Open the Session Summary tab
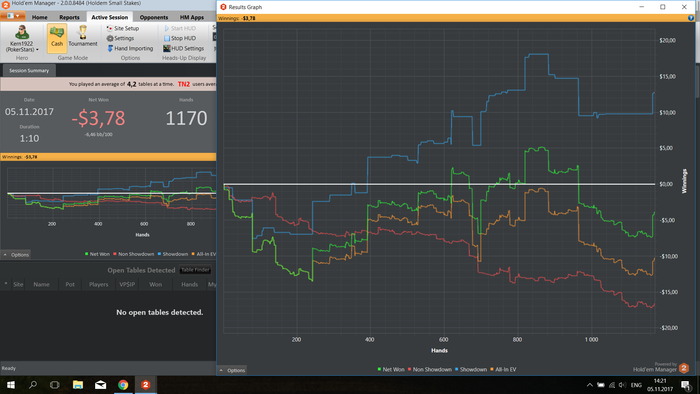 (x=29, y=71)
